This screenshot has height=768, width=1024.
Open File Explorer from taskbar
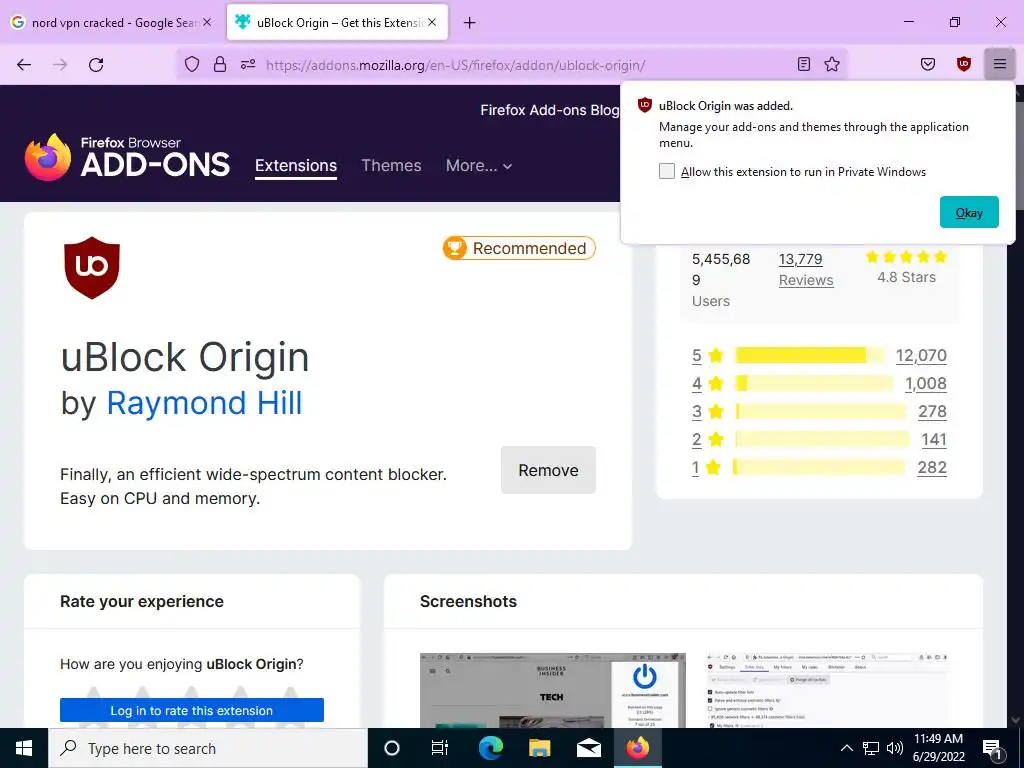(539, 748)
